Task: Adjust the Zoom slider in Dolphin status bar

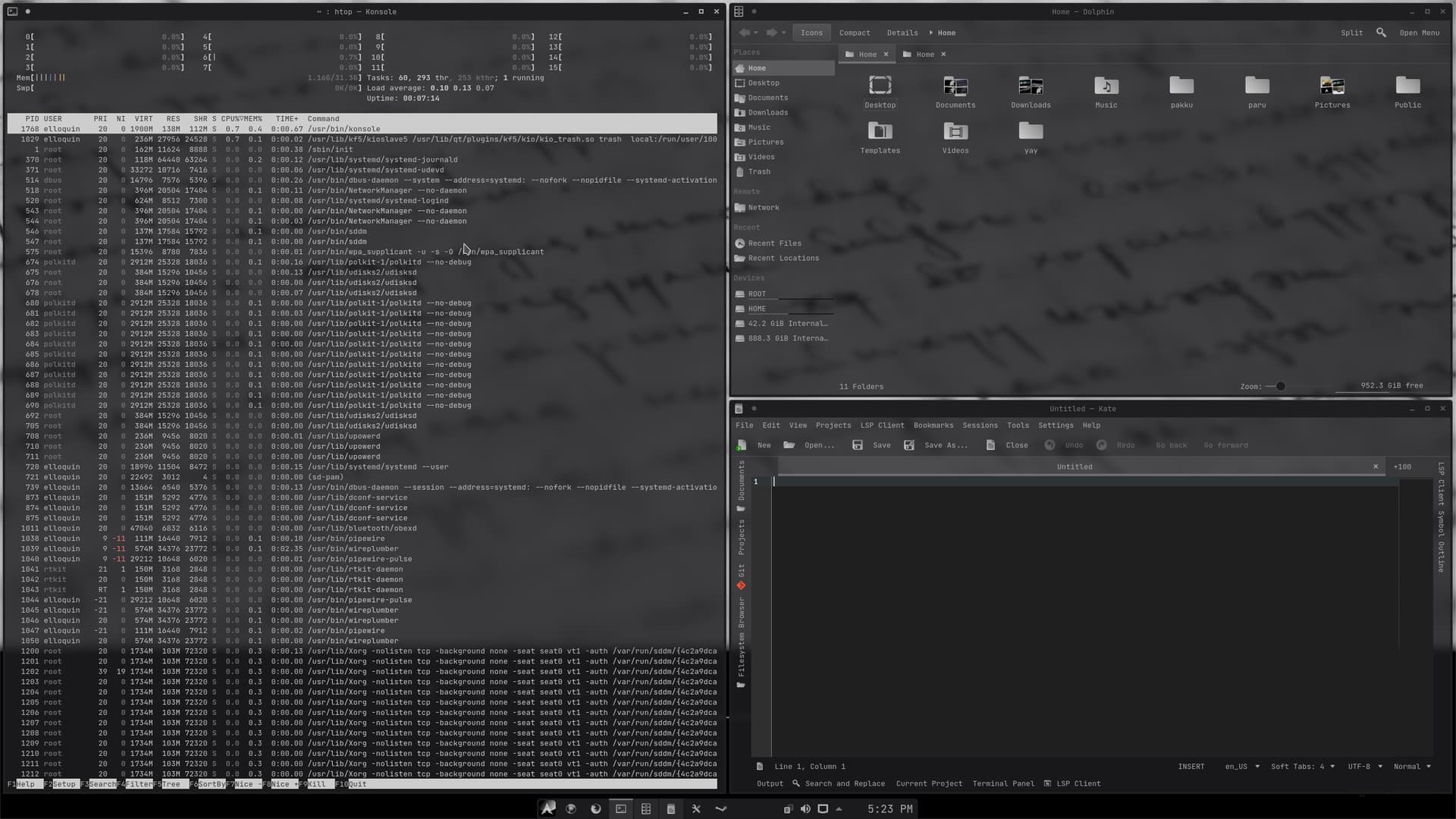Action: pyautogui.click(x=1280, y=387)
